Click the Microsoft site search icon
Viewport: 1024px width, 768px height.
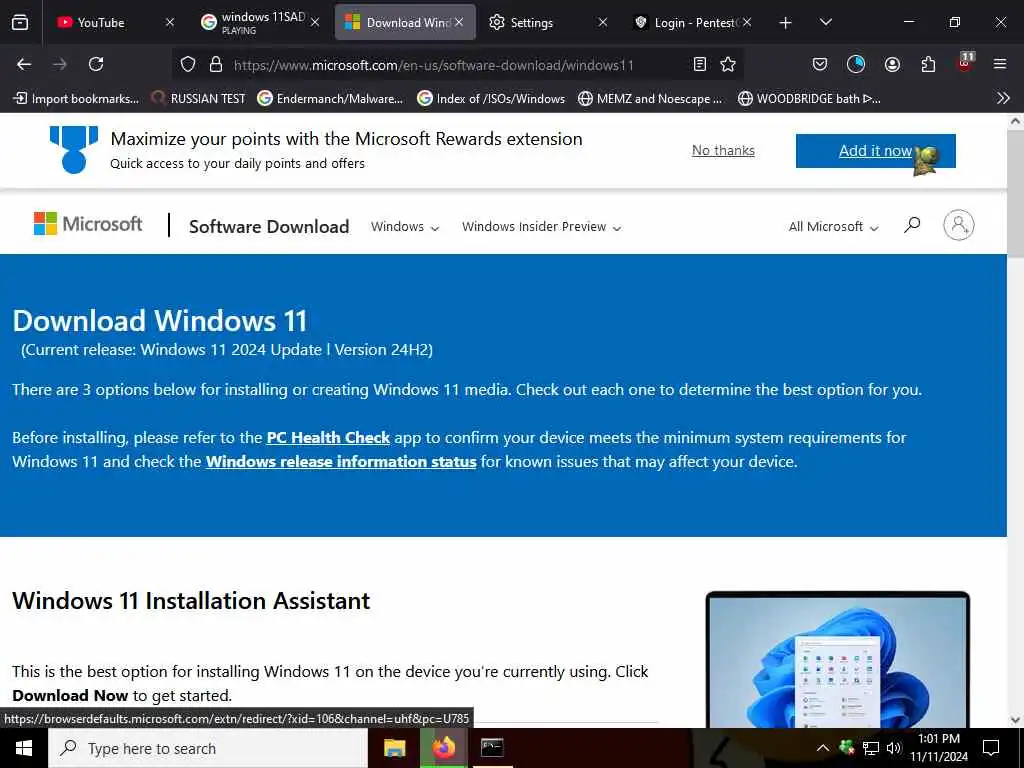pyautogui.click(x=912, y=225)
